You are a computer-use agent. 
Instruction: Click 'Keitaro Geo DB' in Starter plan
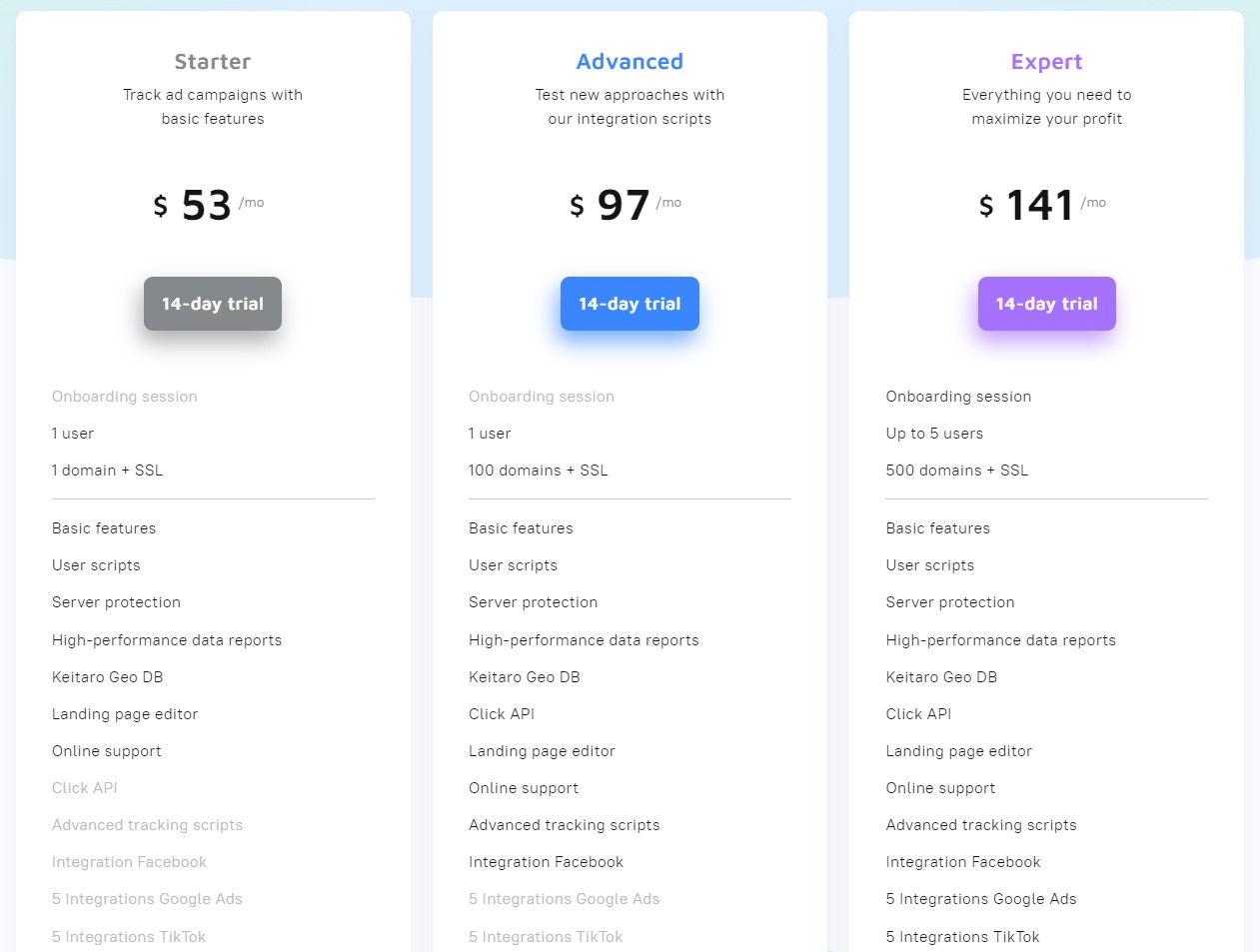coord(108,677)
